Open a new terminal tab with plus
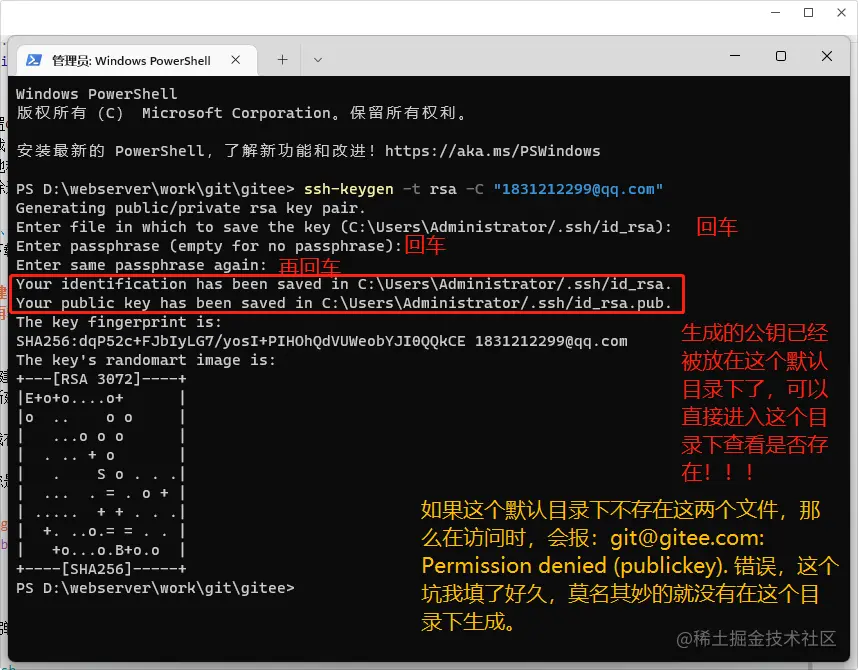Image resolution: width=858 pixels, height=670 pixels. click(x=282, y=60)
